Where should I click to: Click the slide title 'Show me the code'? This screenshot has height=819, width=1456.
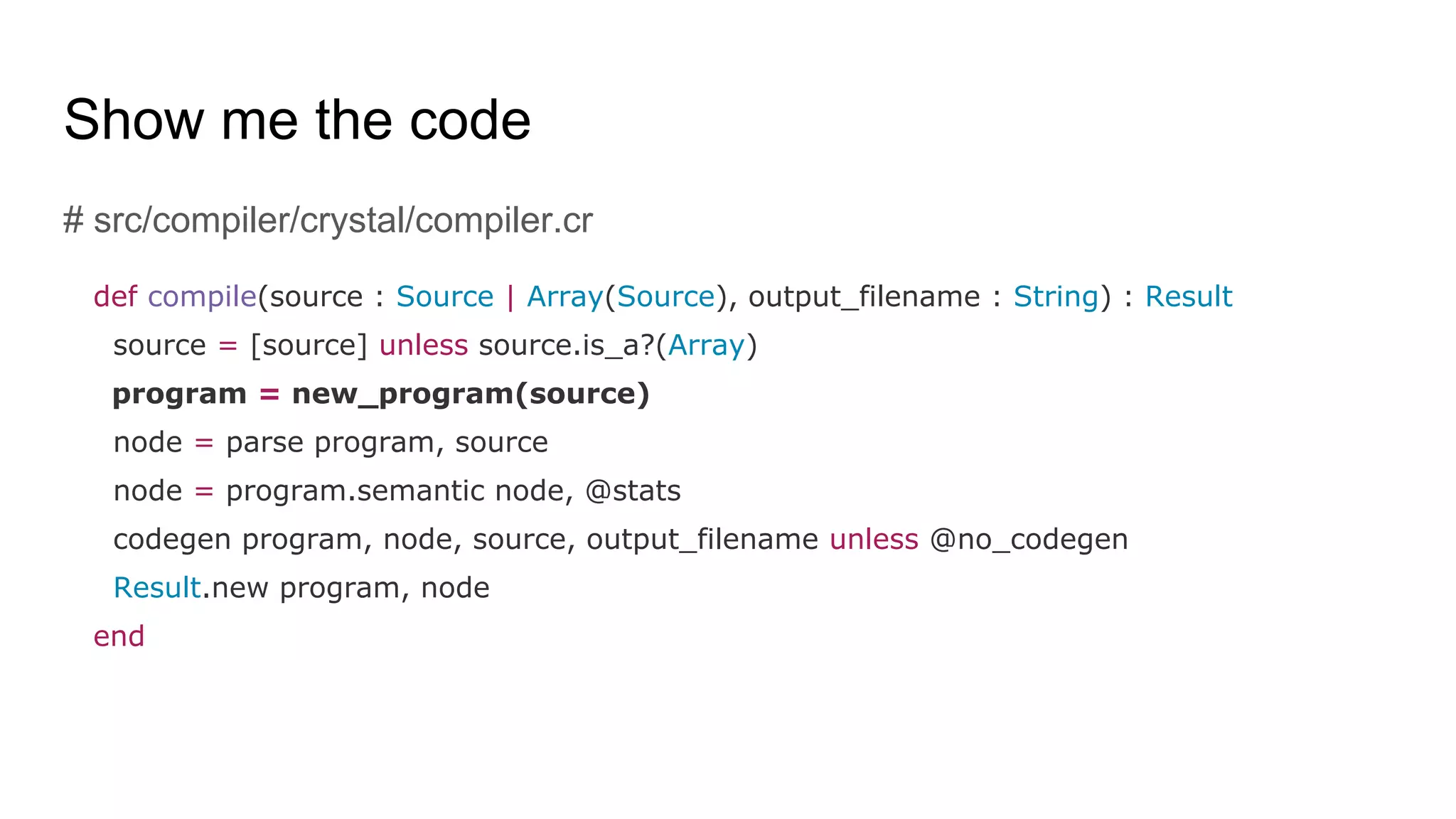(297, 120)
